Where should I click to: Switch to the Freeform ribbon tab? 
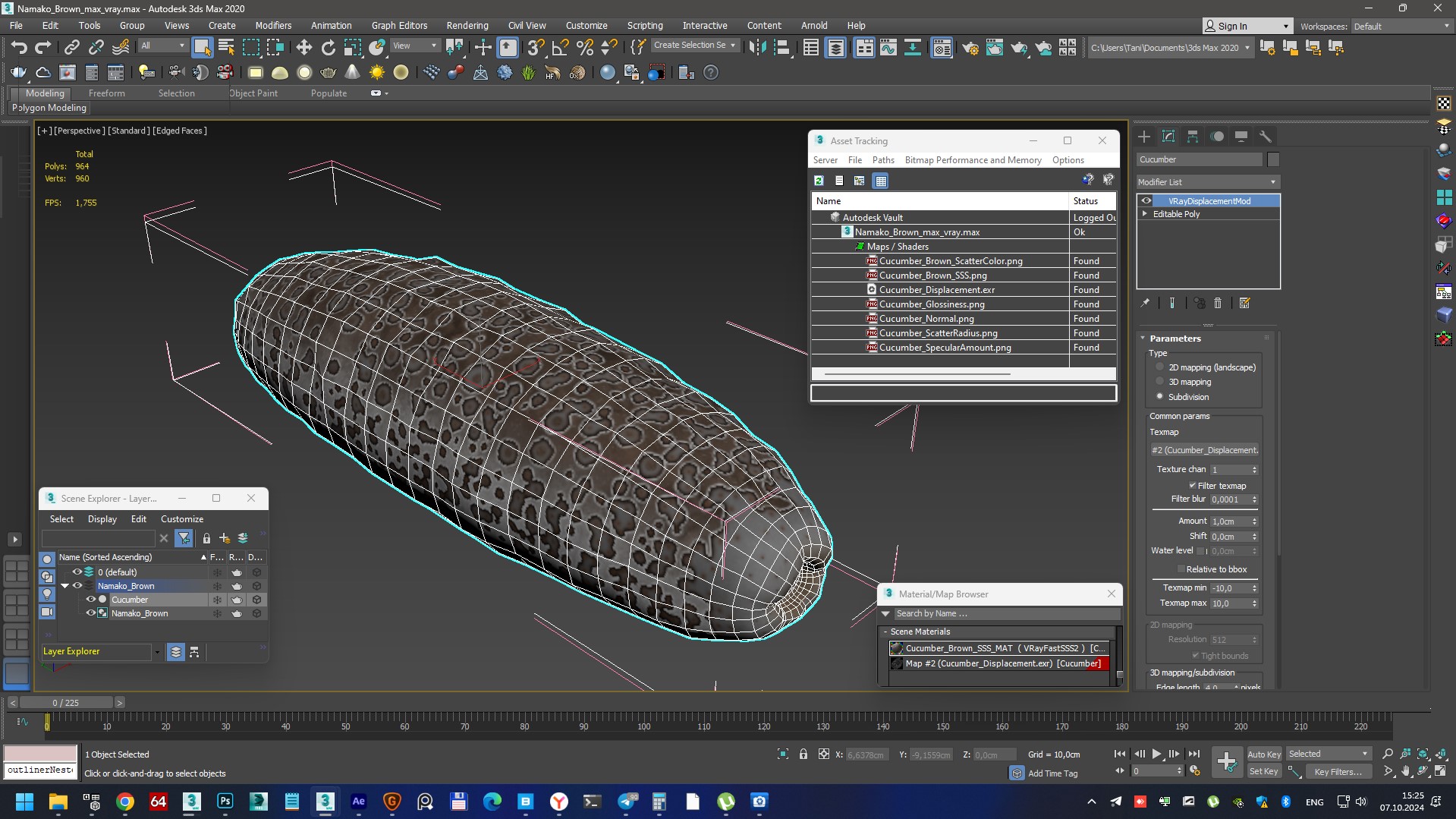(x=106, y=93)
